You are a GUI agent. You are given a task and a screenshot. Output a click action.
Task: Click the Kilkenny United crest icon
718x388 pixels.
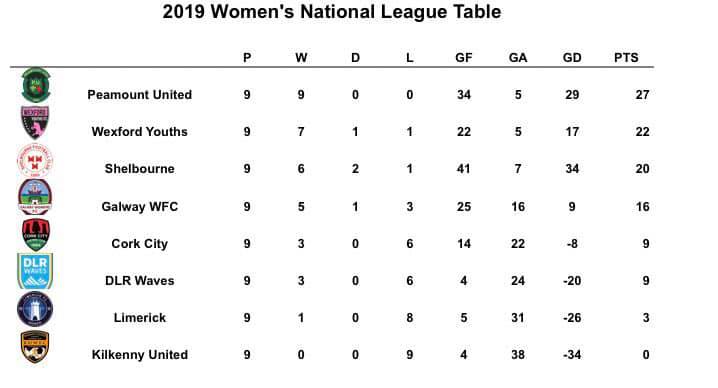[x=35, y=346]
